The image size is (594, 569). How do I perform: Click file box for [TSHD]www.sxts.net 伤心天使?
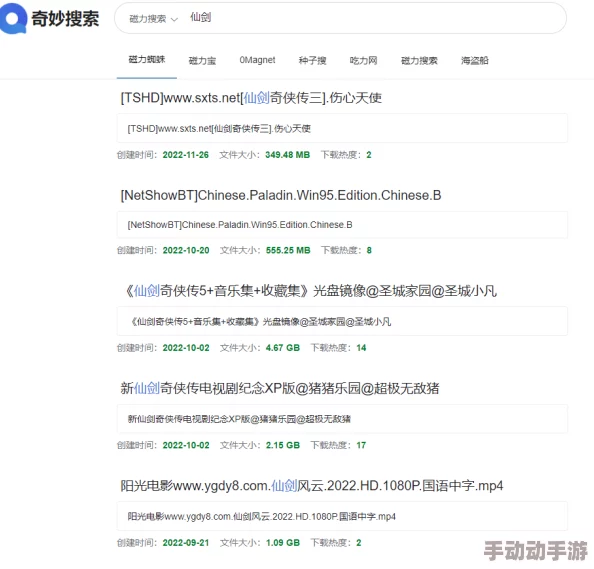coord(342,128)
